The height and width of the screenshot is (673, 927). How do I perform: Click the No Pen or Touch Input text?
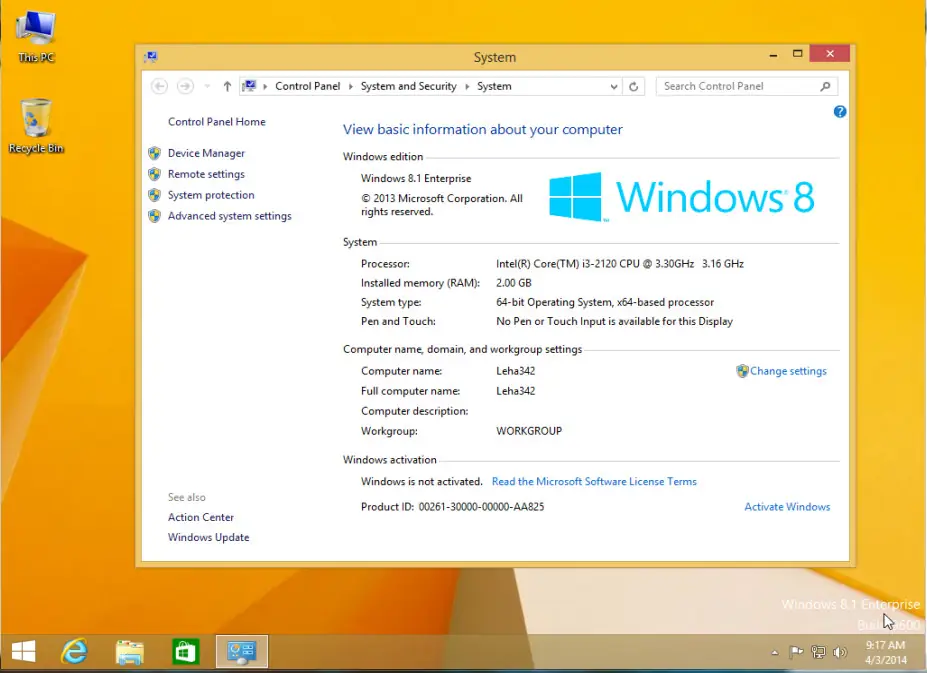614,321
